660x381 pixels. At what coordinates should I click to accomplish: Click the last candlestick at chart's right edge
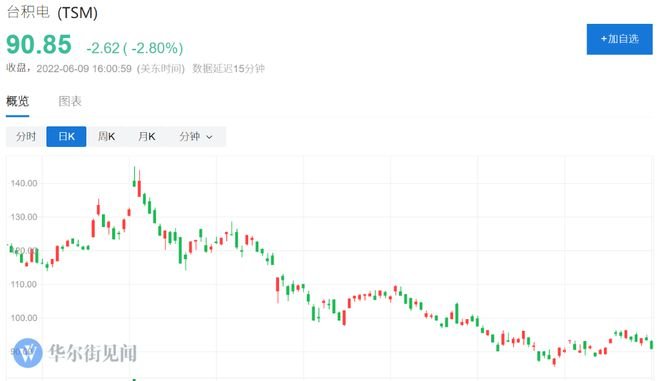[652, 344]
